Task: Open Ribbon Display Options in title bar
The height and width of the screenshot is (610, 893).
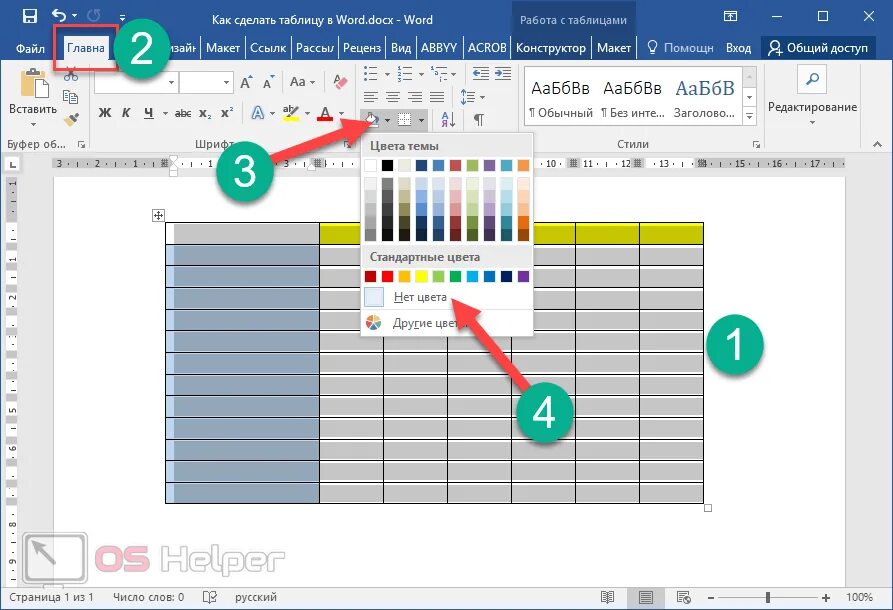Action: (730, 16)
